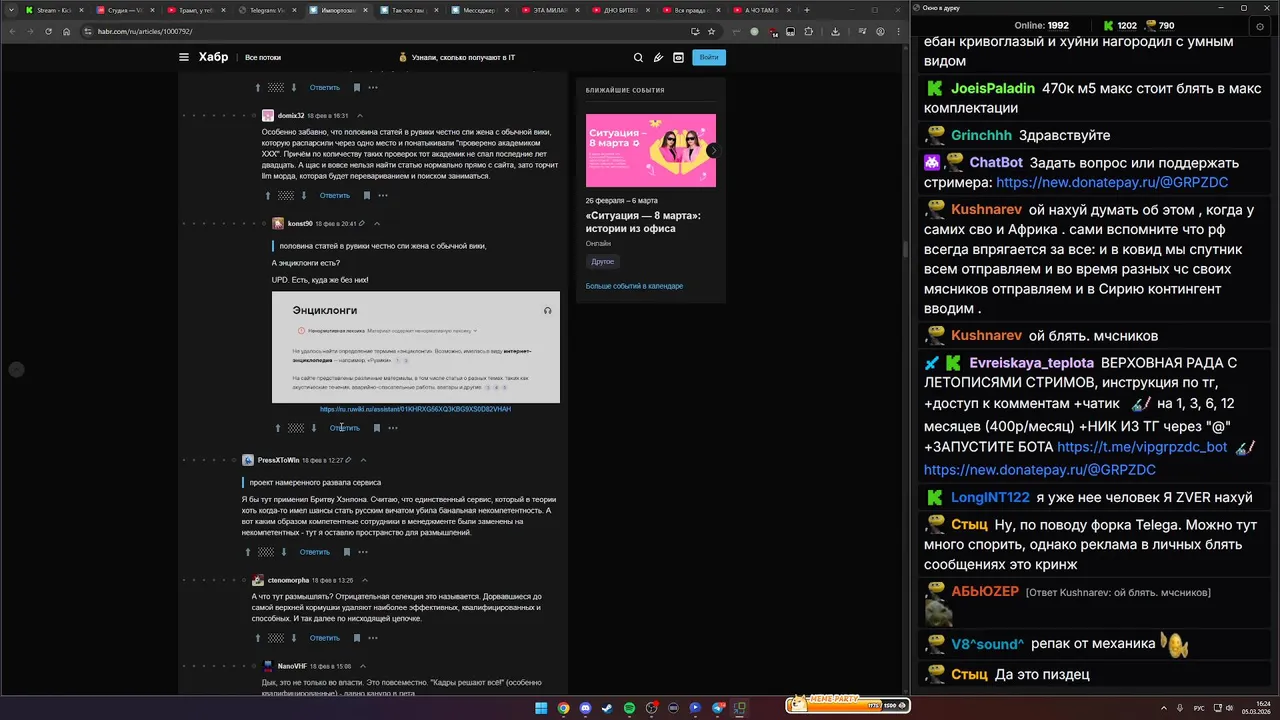Reply to ctenomorpha's comment
Image resolution: width=1280 pixels, height=720 pixels.
click(325, 638)
